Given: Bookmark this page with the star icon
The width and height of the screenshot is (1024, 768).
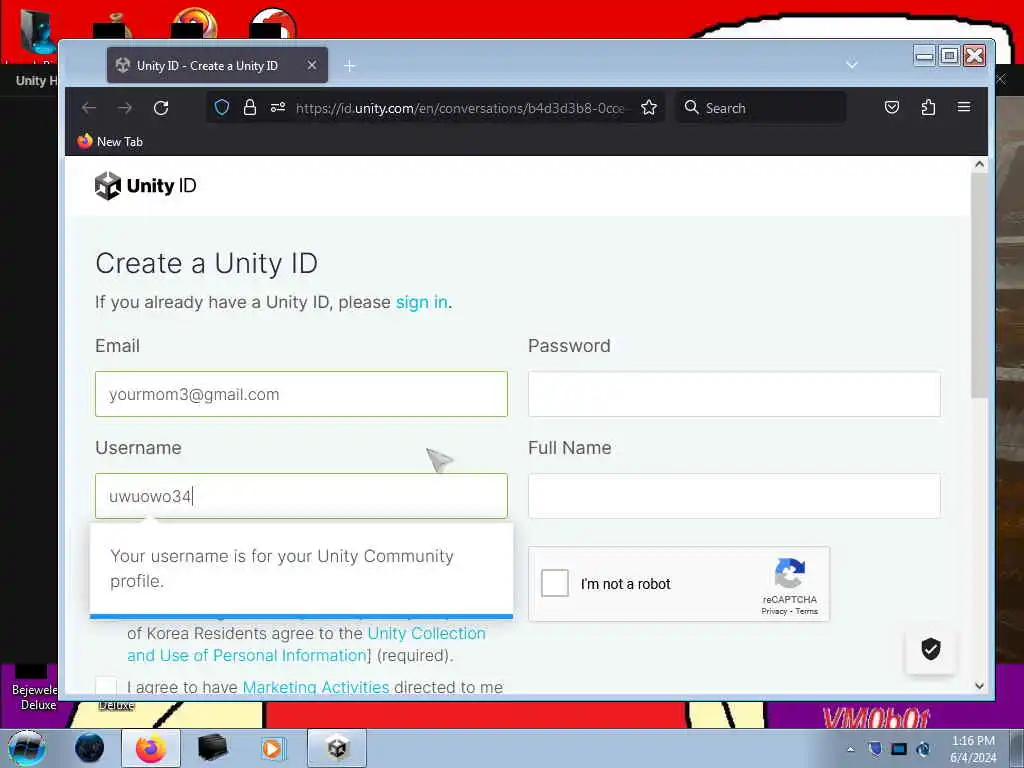Looking at the screenshot, I should tap(648, 107).
